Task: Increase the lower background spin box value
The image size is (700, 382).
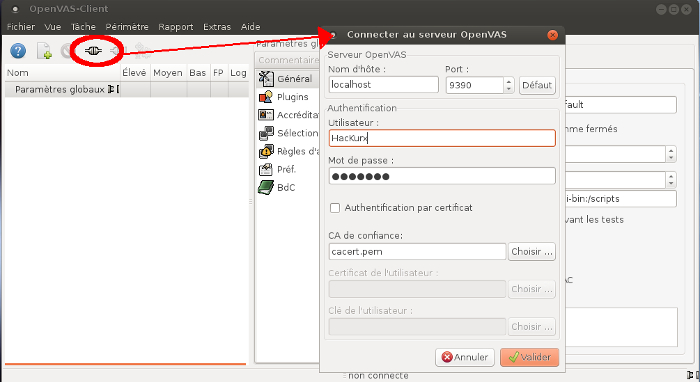Action: pos(671,176)
